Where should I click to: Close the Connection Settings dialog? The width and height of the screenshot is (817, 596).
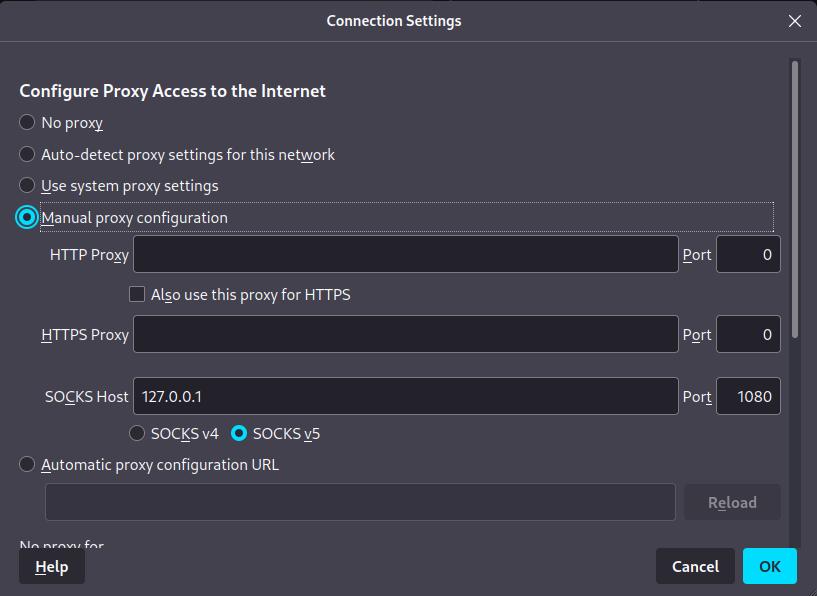(795, 21)
